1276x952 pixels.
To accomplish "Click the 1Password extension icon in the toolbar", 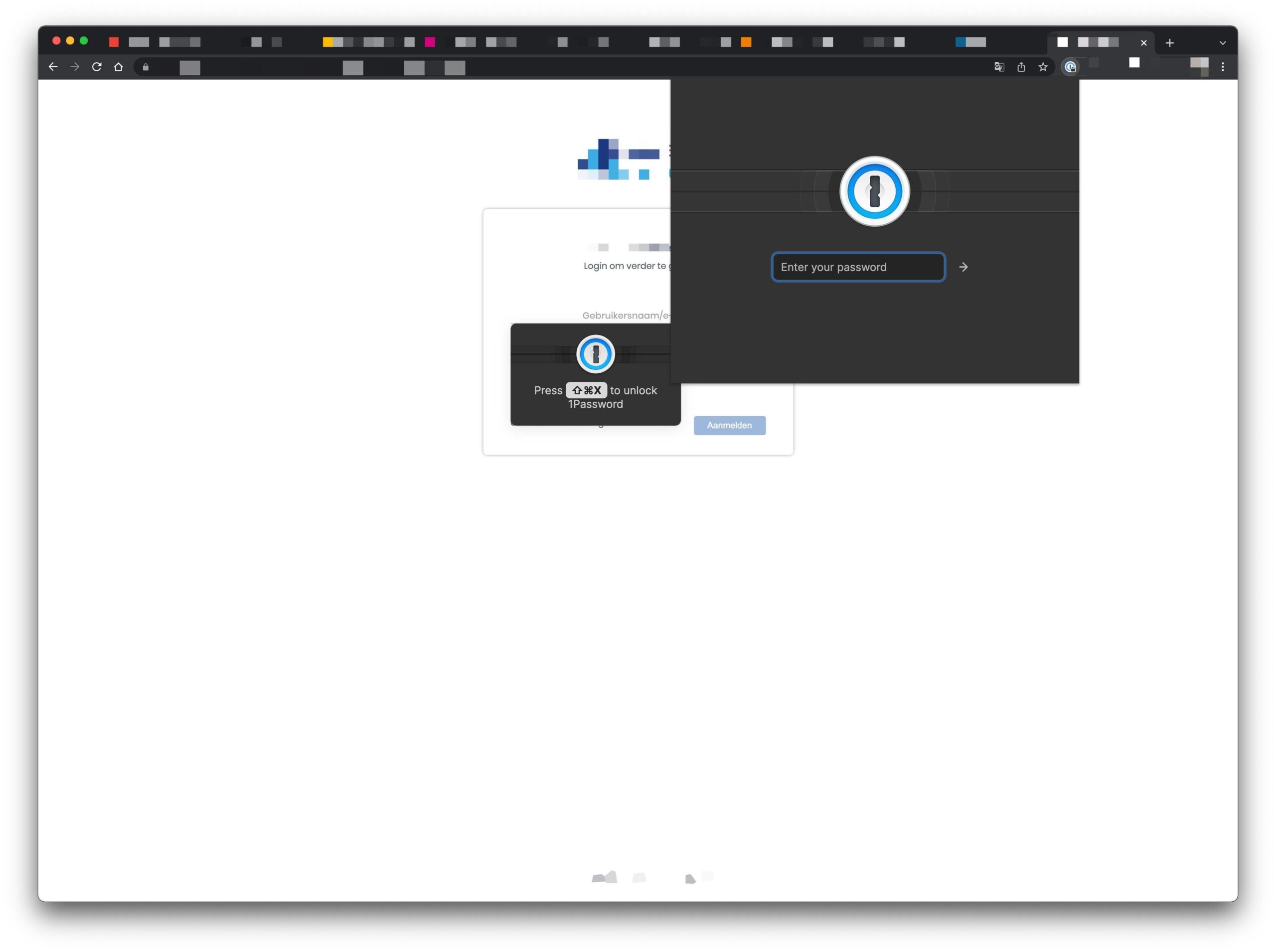I will pos(1070,67).
